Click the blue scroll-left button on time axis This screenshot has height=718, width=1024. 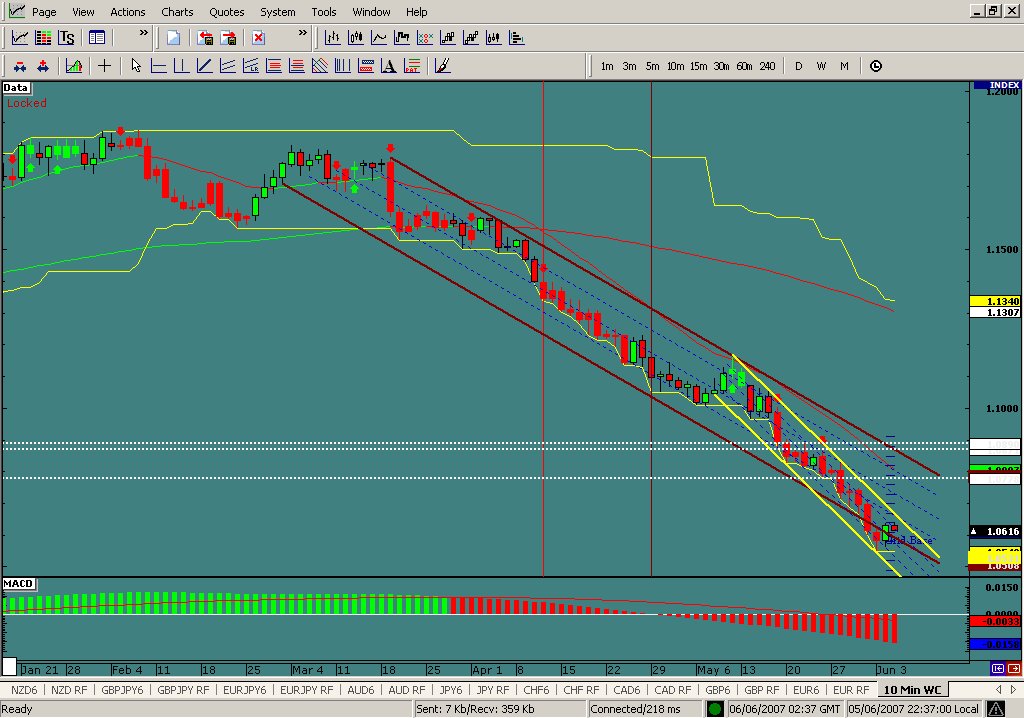click(x=997, y=668)
